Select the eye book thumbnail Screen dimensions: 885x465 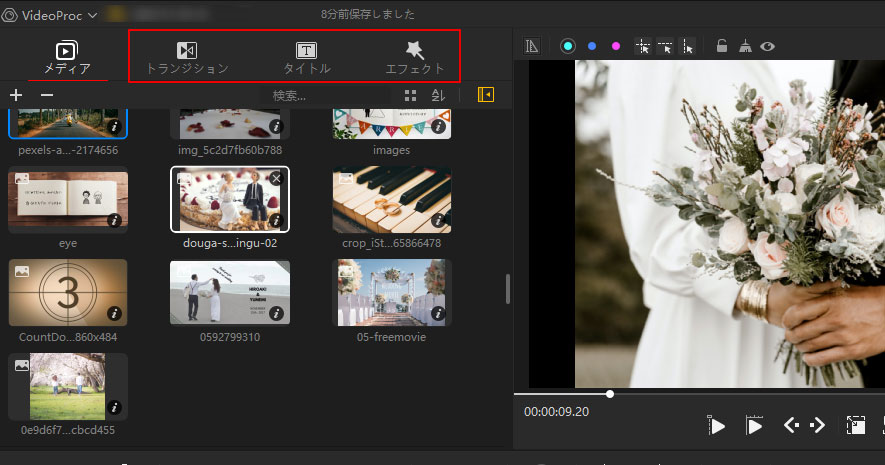[x=68, y=200]
